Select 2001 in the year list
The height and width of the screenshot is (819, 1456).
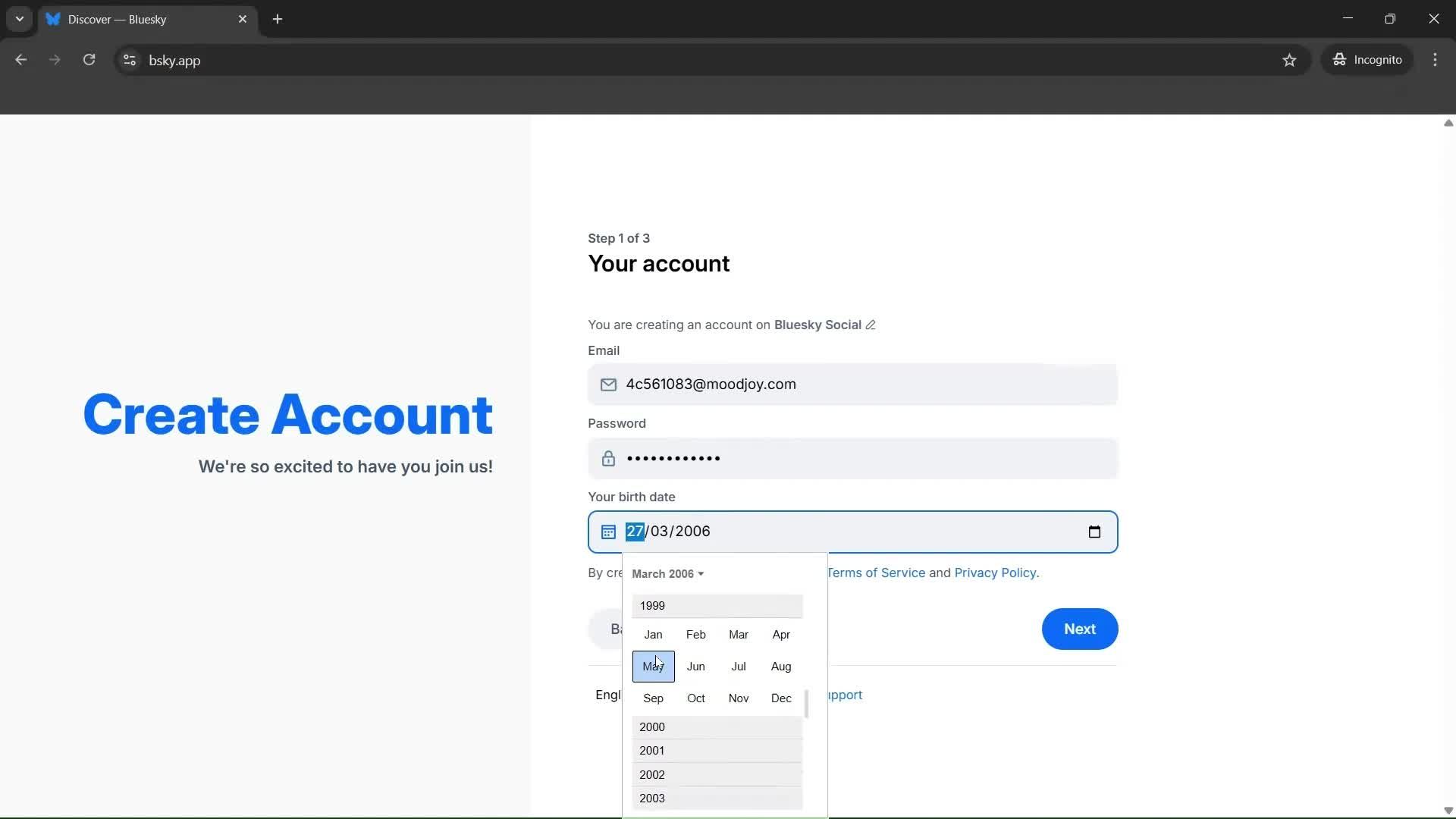(652, 750)
